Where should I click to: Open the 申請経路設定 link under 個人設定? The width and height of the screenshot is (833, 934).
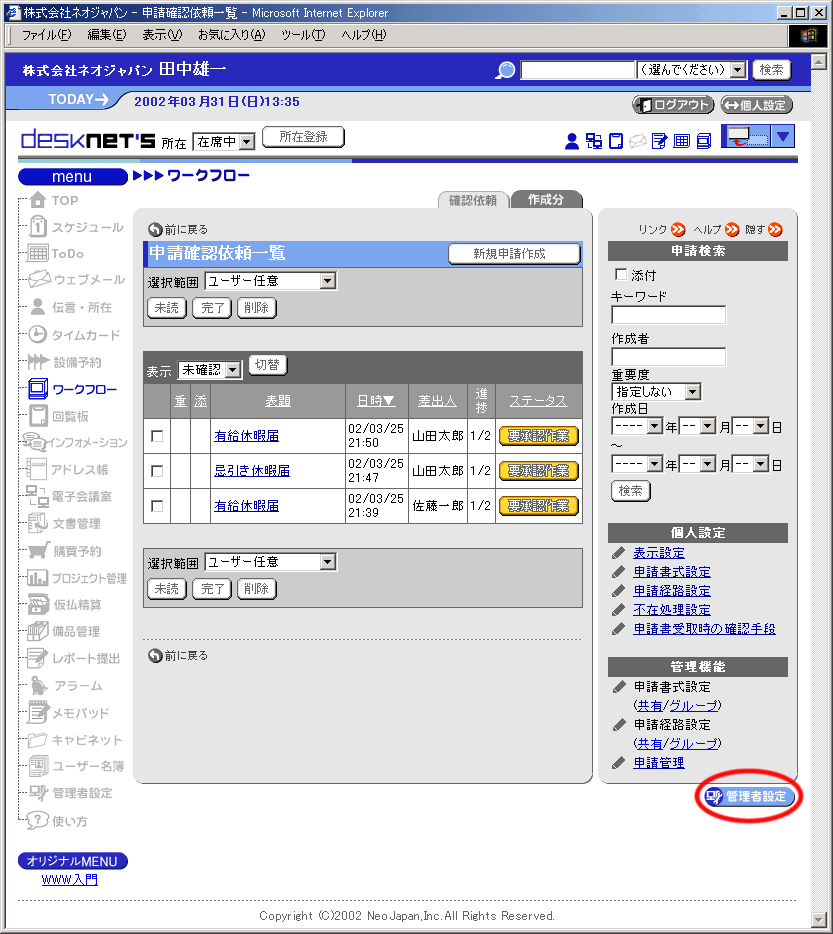point(671,591)
